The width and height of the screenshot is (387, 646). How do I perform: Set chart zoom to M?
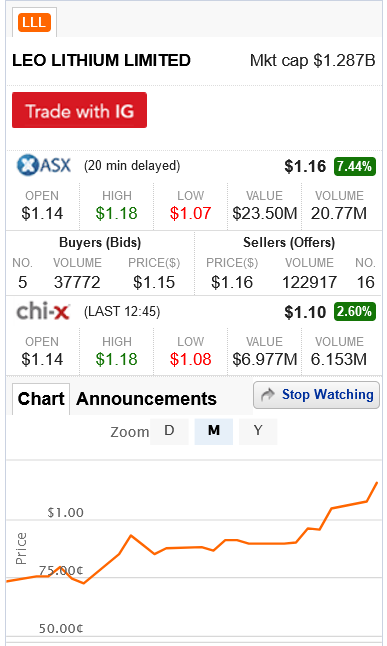tap(213, 431)
